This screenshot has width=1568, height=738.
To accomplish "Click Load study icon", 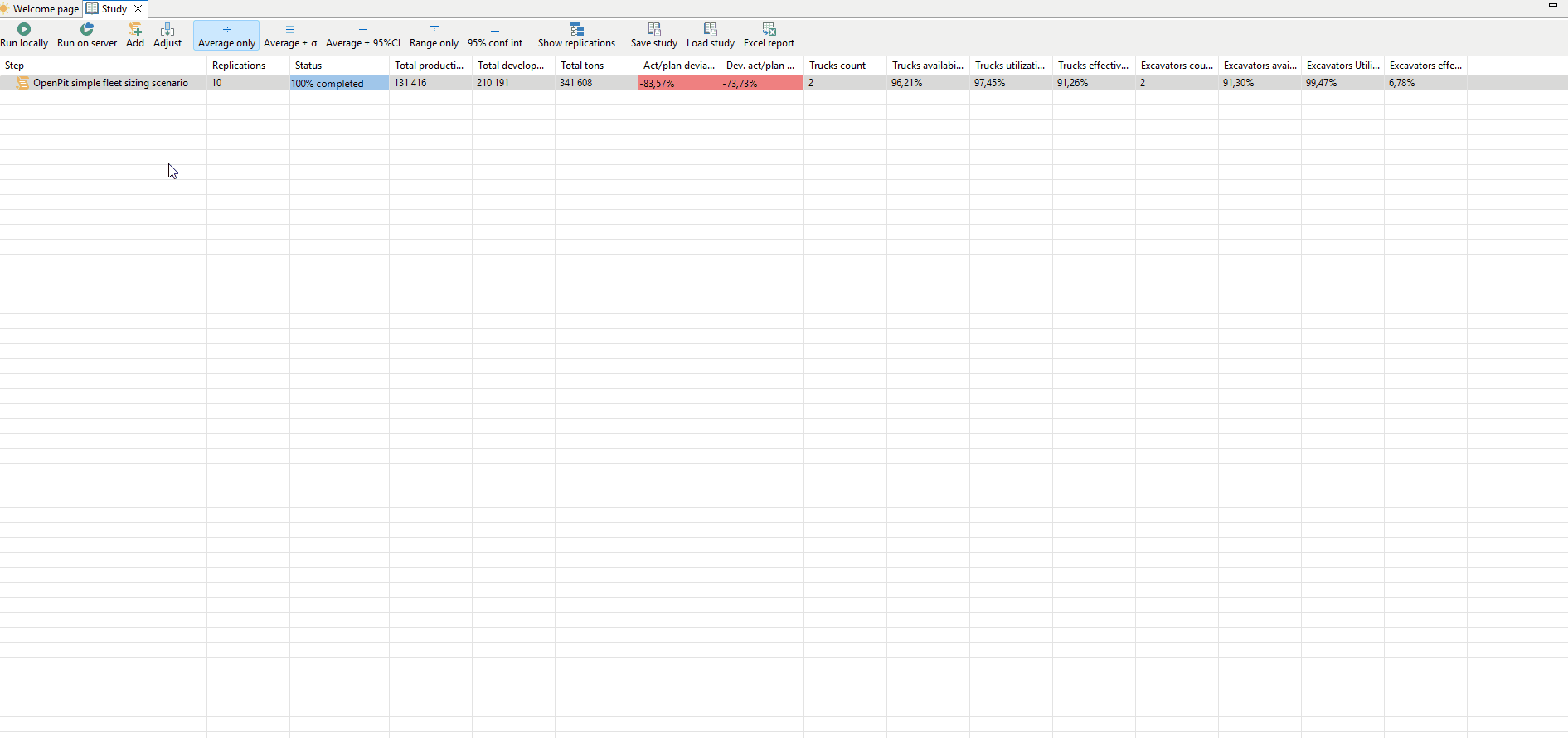I will pos(711,29).
